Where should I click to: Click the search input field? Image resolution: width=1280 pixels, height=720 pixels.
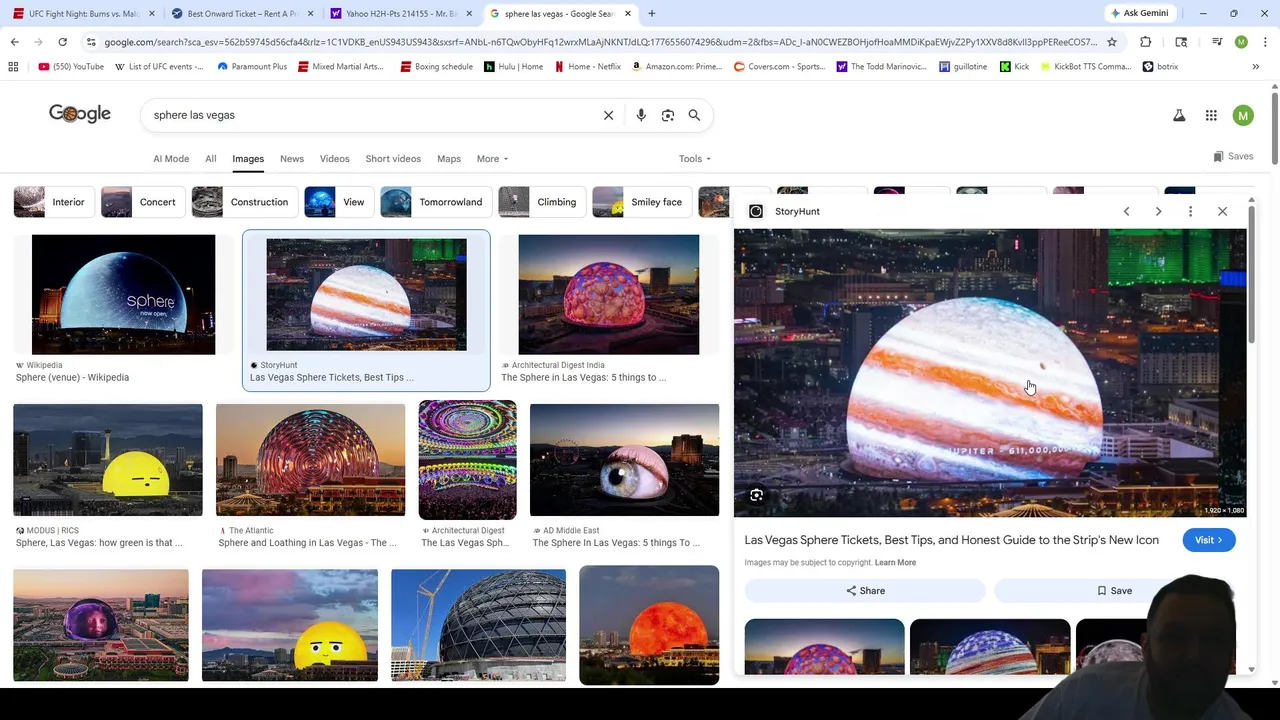(370, 115)
